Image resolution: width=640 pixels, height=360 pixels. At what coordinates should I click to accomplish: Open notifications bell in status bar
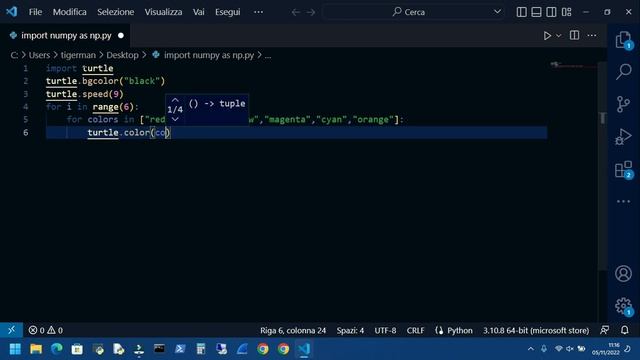(x=624, y=330)
